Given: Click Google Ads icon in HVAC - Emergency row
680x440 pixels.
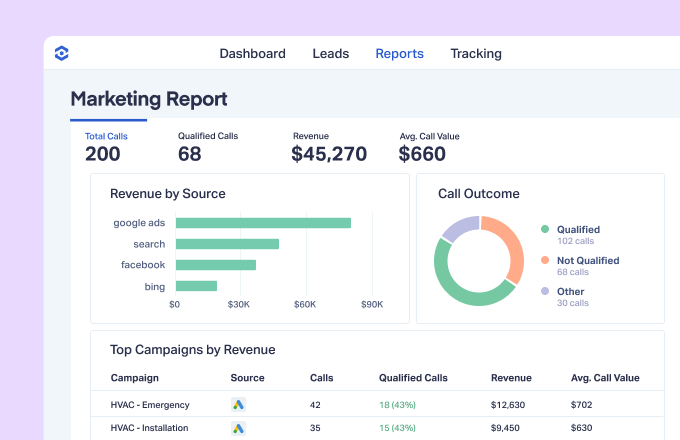Looking at the screenshot, I should click(x=239, y=404).
